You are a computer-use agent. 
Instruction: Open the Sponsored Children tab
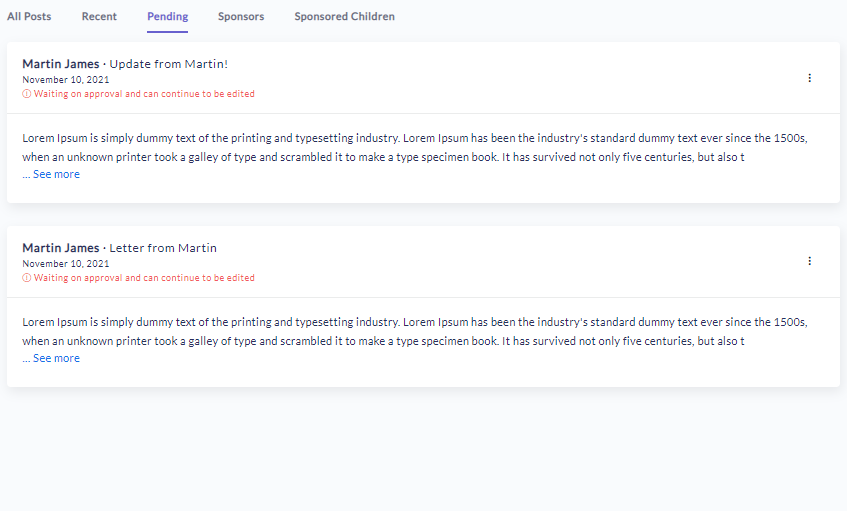(x=344, y=17)
